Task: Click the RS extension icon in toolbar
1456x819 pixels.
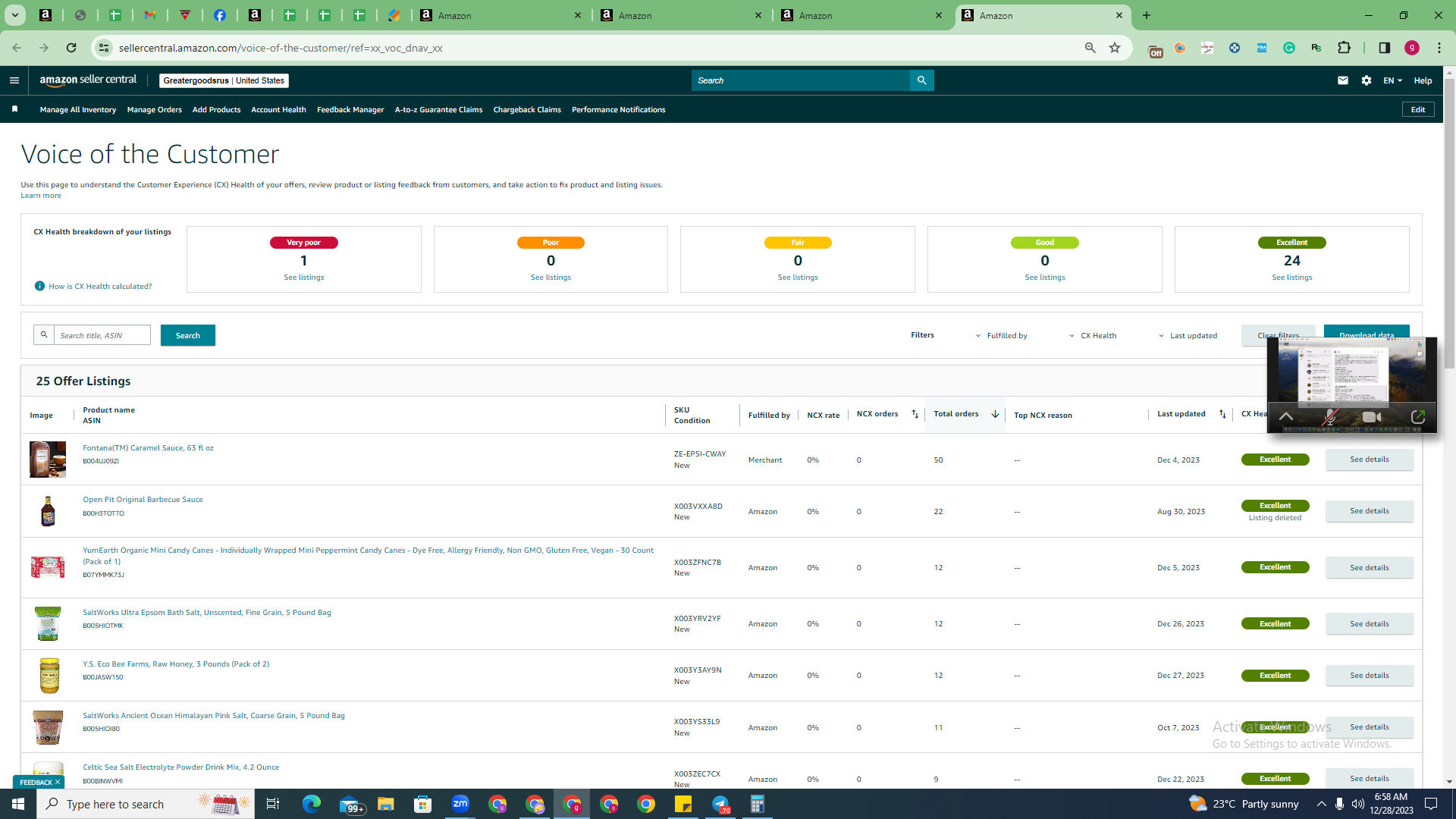Action: [x=1316, y=48]
